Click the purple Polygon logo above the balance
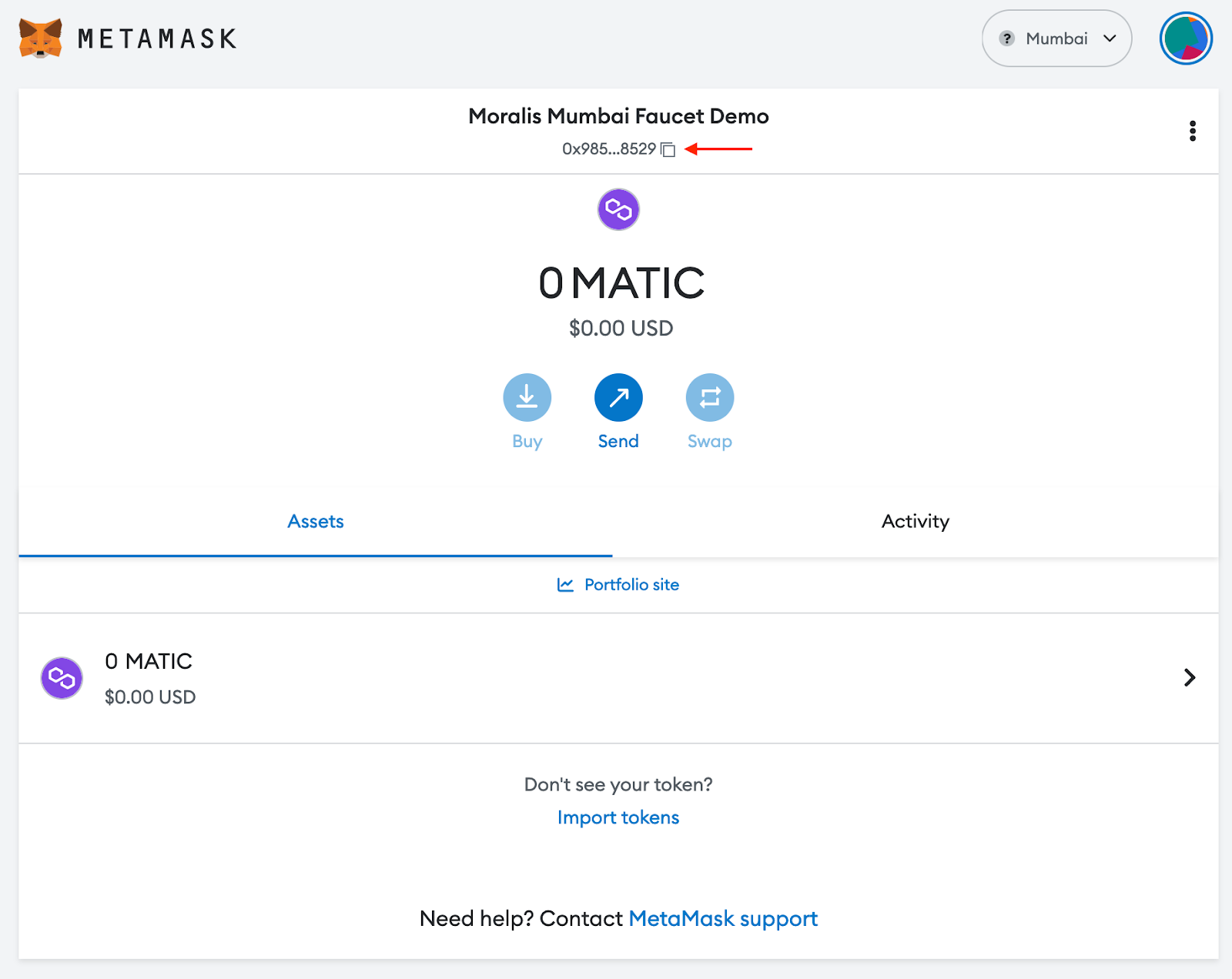1232x979 pixels. click(618, 209)
